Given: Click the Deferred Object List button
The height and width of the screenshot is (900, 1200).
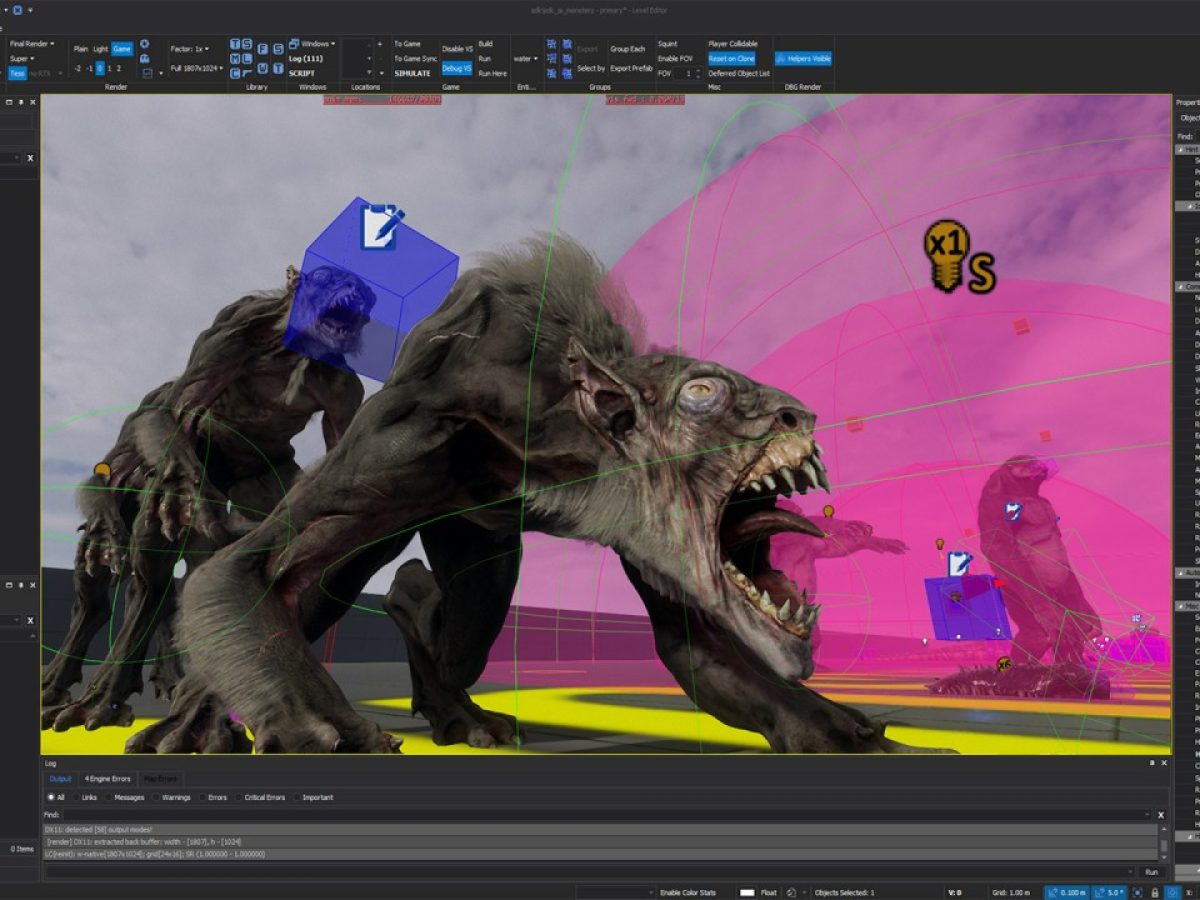Looking at the screenshot, I should point(739,73).
